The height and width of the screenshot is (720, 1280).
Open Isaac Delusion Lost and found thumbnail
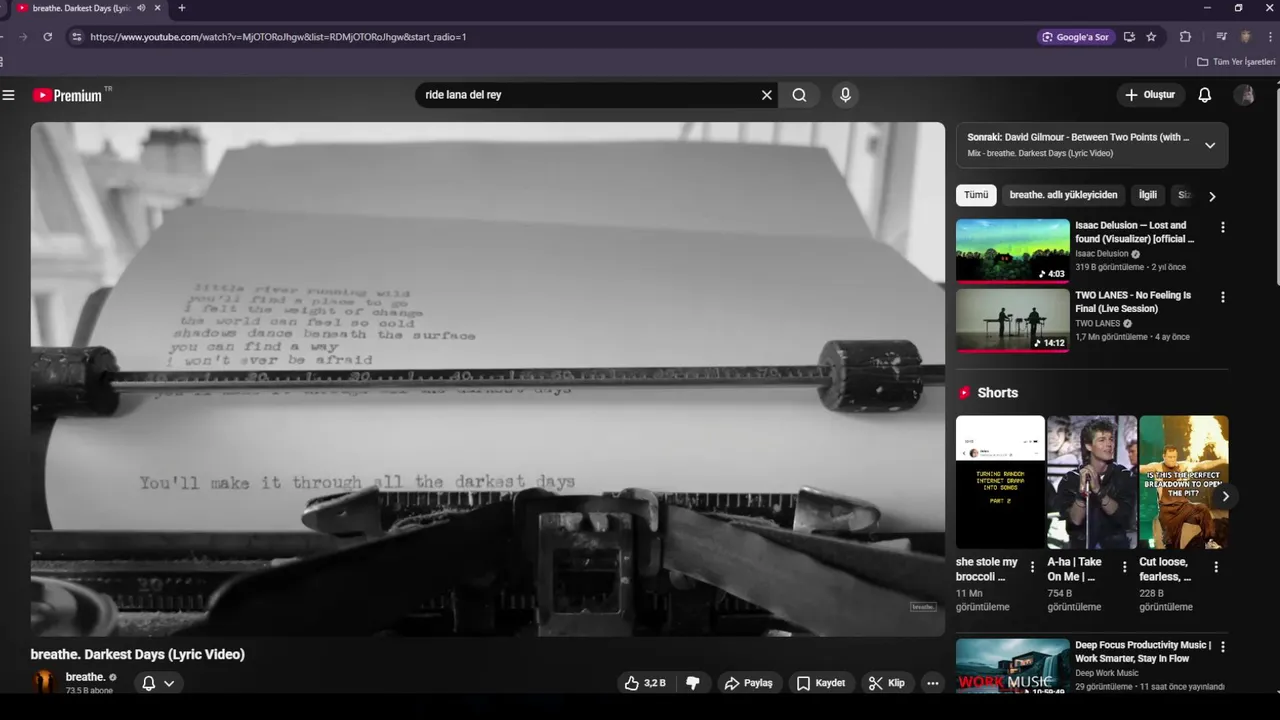1013,251
